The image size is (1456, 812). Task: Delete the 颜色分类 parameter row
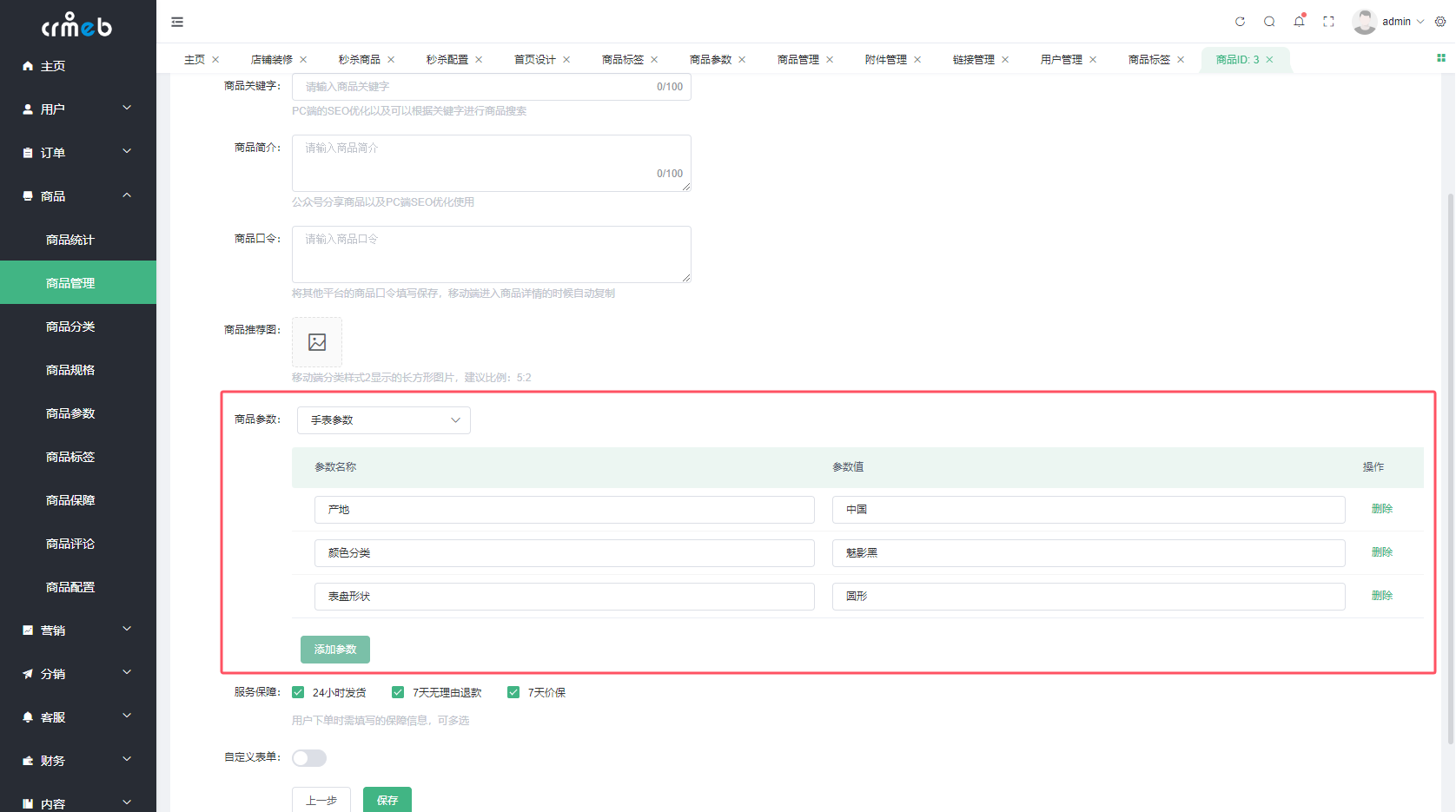(1382, 552)
